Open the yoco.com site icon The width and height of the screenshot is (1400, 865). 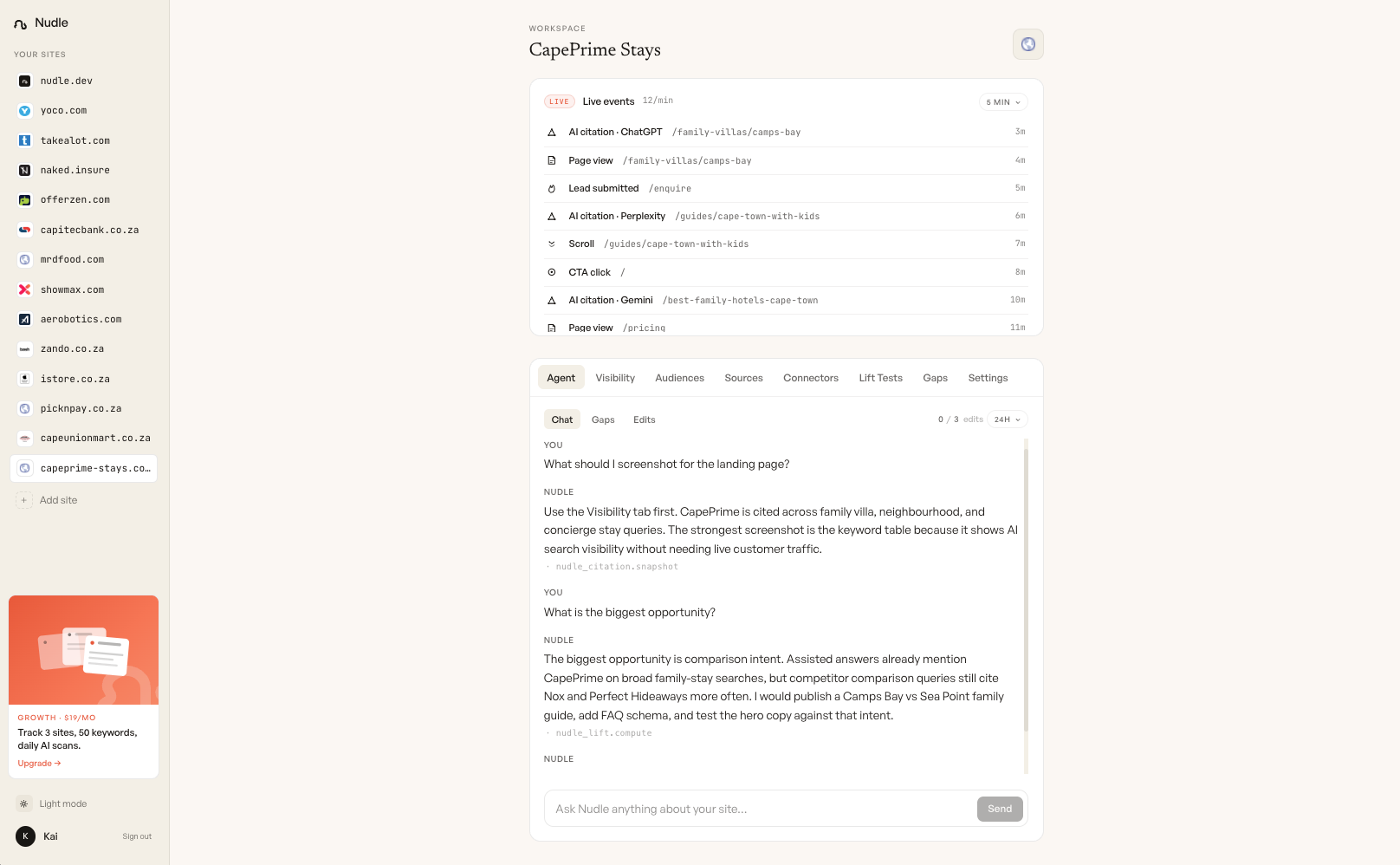25,111
